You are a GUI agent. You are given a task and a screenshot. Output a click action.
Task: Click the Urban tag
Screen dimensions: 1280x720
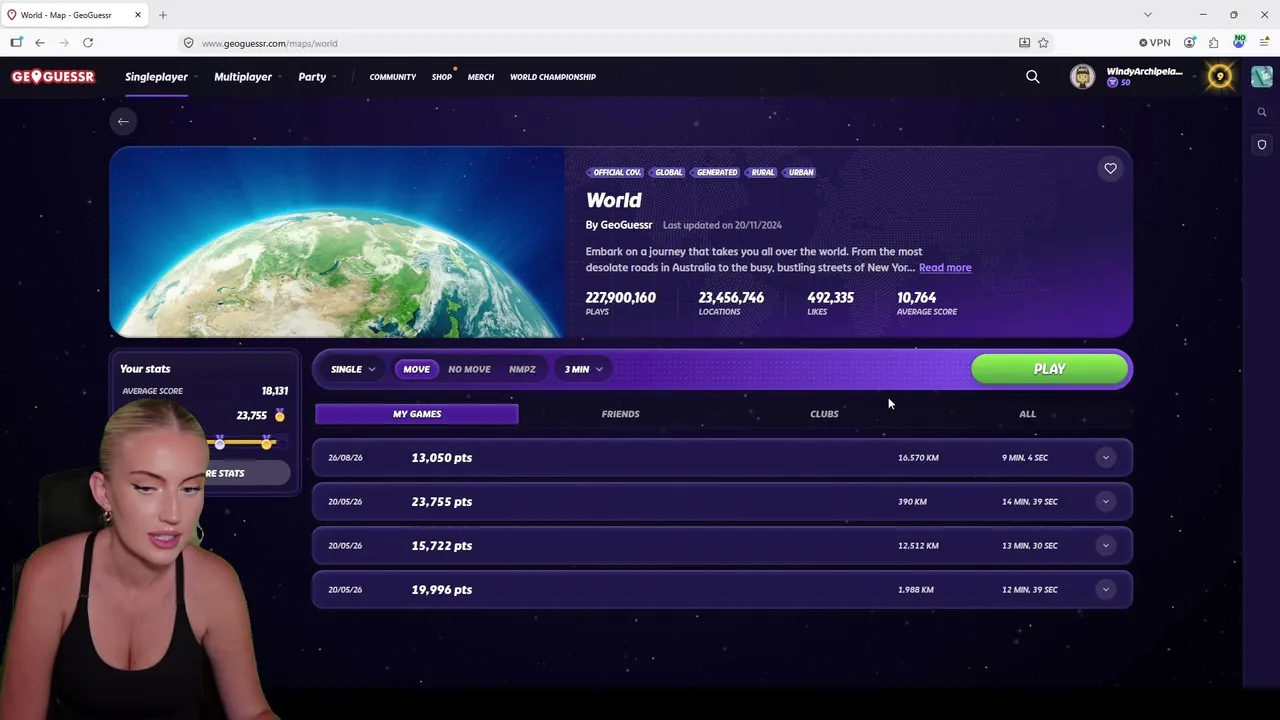pyautogui.click(x=800, y=172)
